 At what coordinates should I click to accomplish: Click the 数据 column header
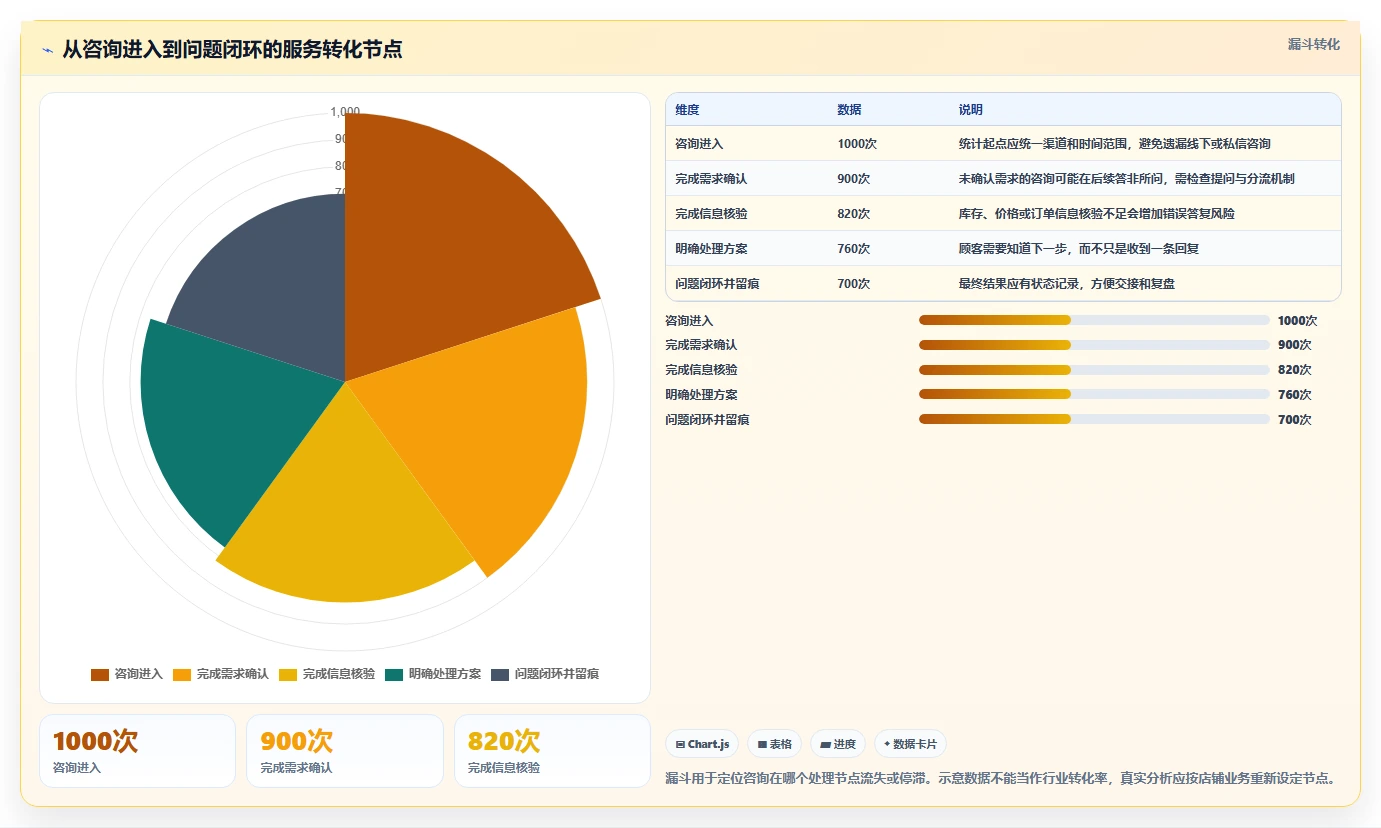coord(849,110)
